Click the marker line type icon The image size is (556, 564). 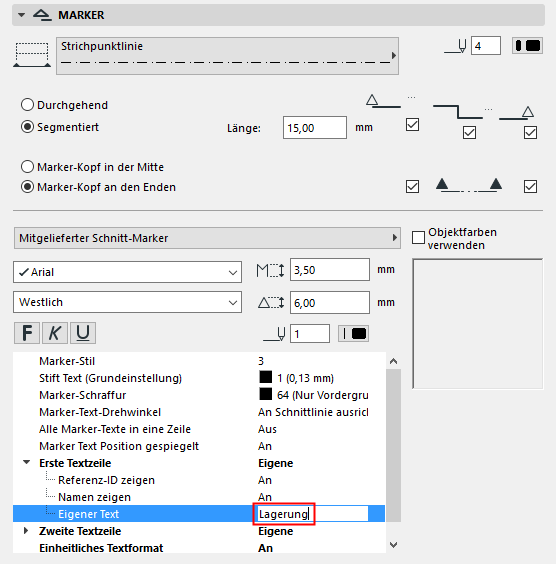32,55
